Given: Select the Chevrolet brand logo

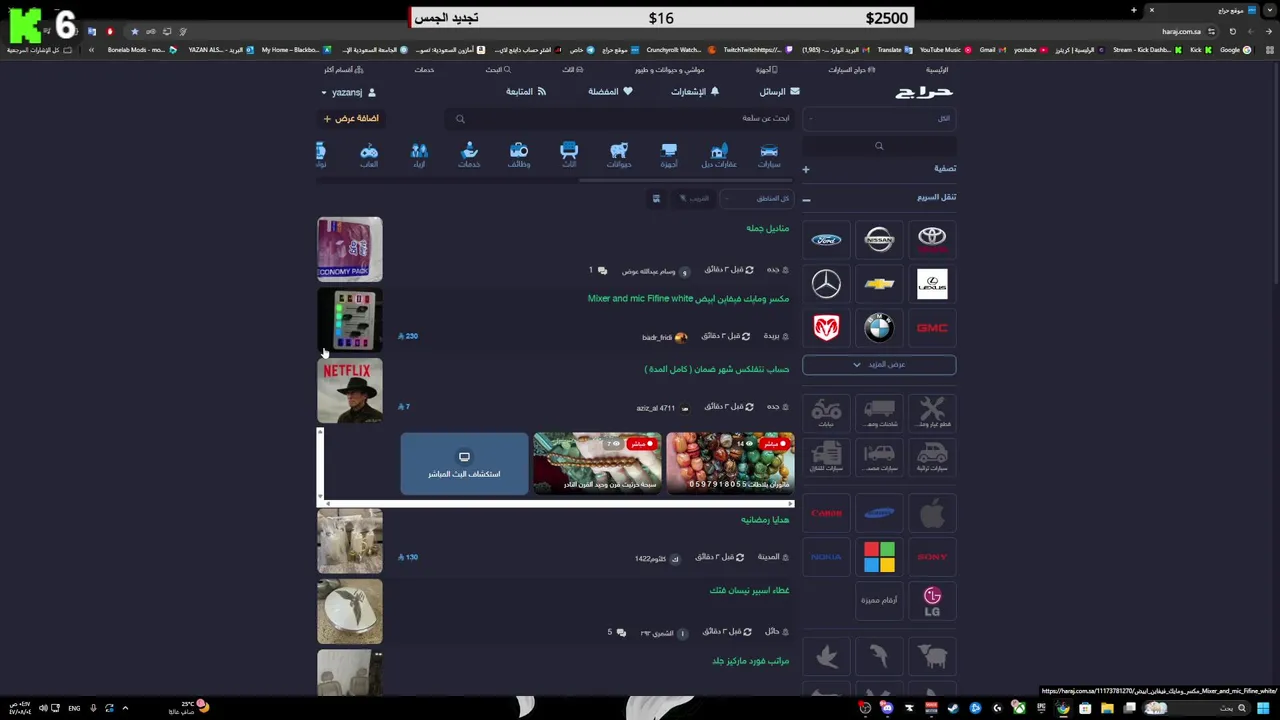Looking at the screenshot, I should click(879, 284).
